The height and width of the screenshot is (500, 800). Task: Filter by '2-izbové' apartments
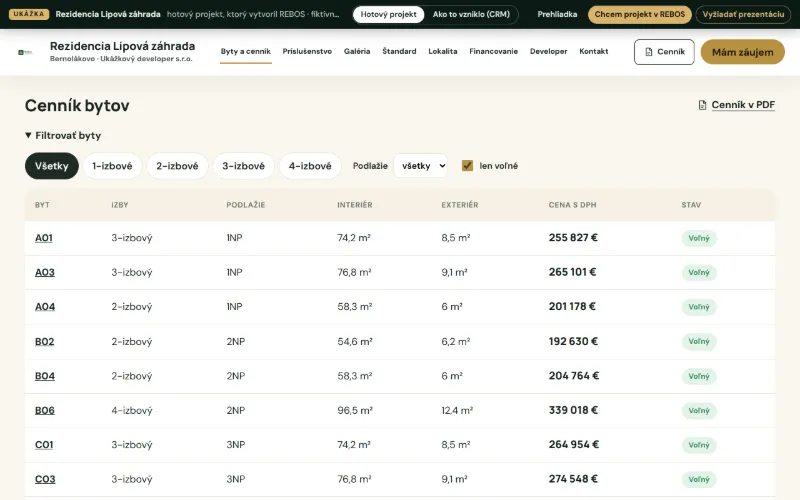(x=177, y=166)
